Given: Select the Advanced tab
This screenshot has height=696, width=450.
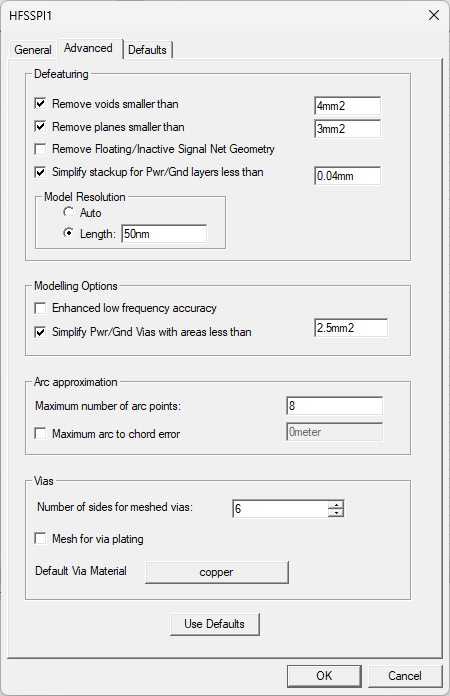Looking at the screenshot, I should (x=88, y=48).
